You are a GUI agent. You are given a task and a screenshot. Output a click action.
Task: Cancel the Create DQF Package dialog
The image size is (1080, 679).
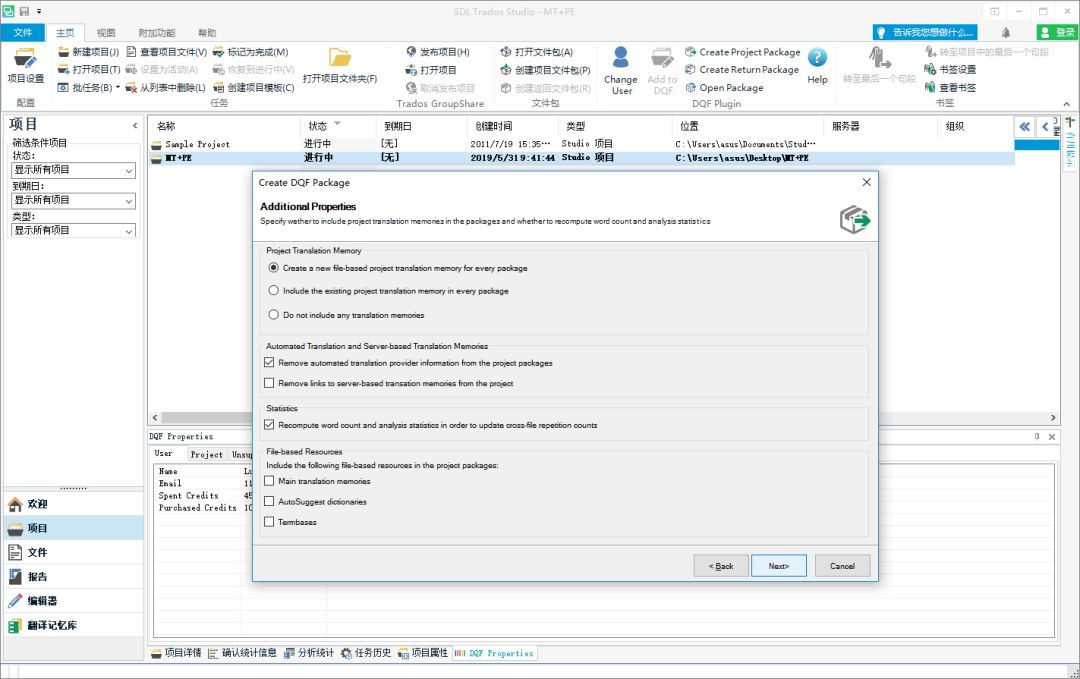coord(841,565)
